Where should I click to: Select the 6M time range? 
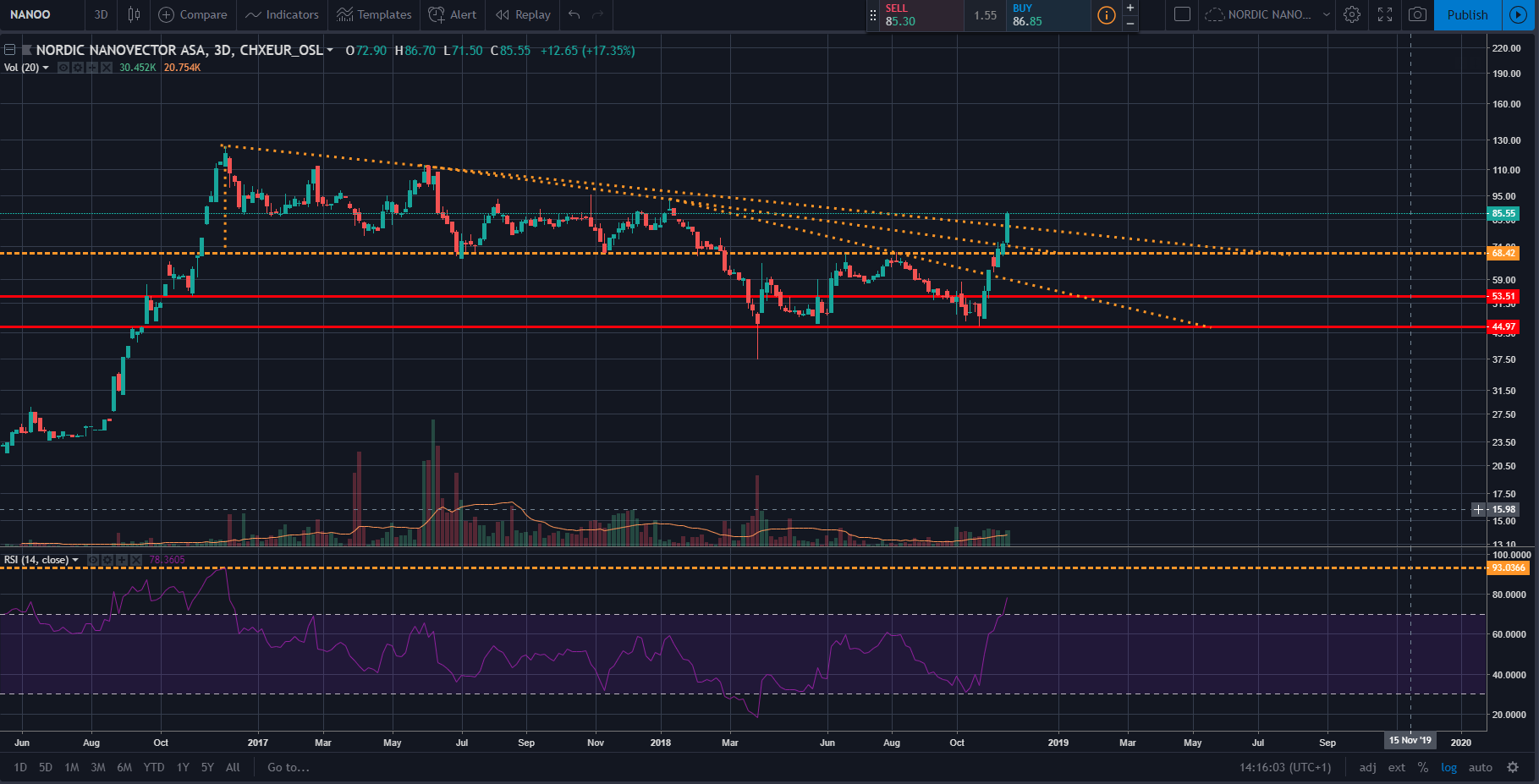point(124,767)
